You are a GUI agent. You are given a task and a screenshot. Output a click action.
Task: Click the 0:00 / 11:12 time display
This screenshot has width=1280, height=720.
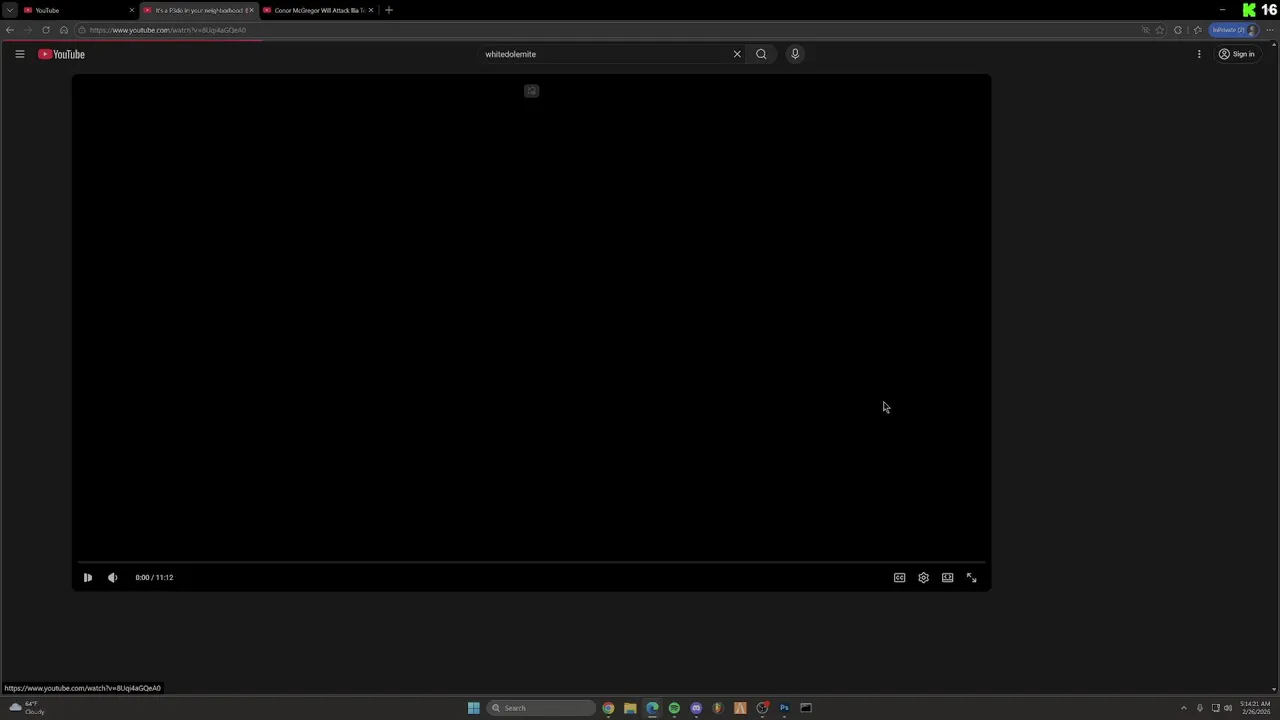click(x=154, y=577)
